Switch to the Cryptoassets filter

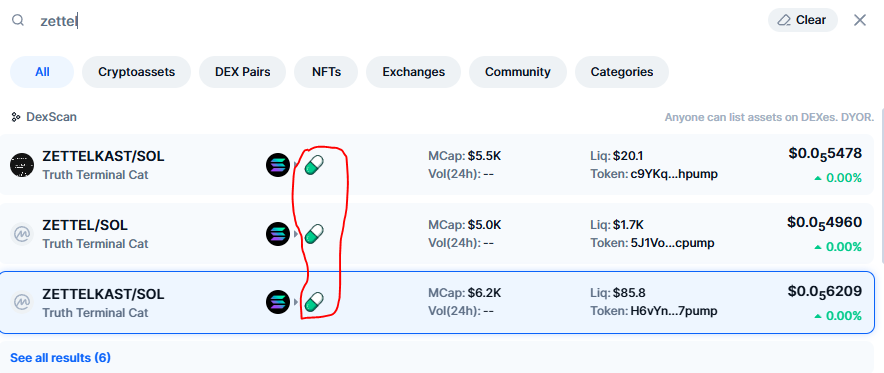[136, 72]
